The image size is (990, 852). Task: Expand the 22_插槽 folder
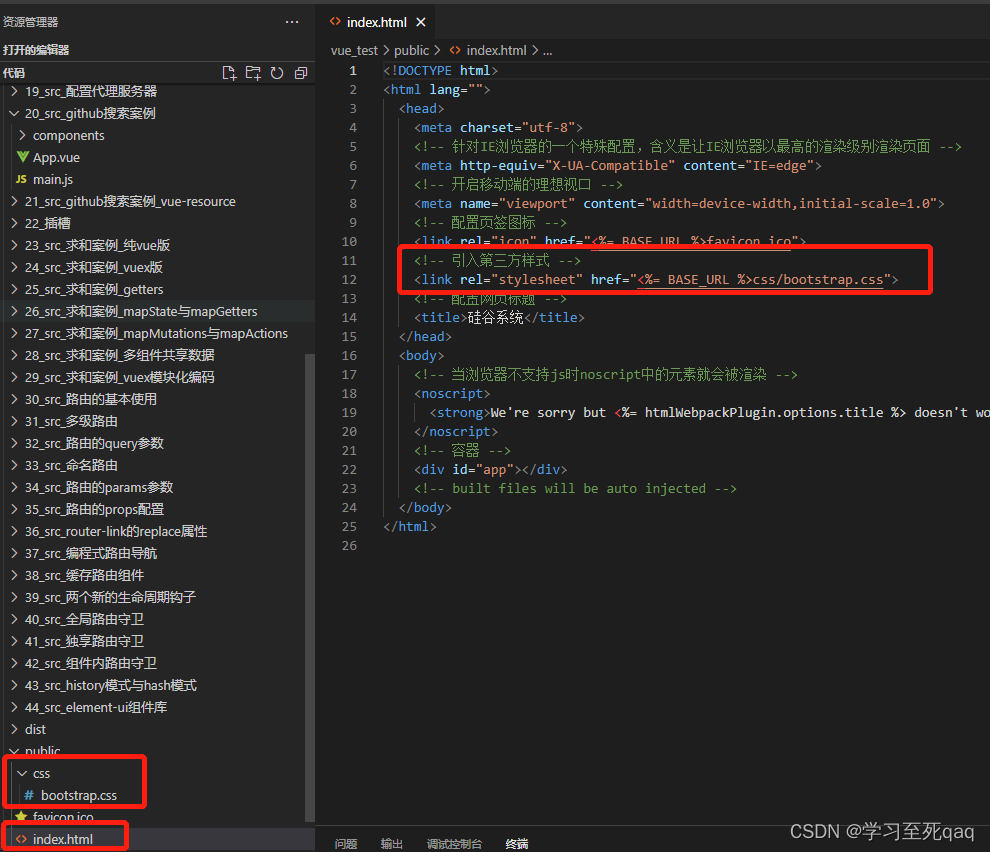[47, 223]
